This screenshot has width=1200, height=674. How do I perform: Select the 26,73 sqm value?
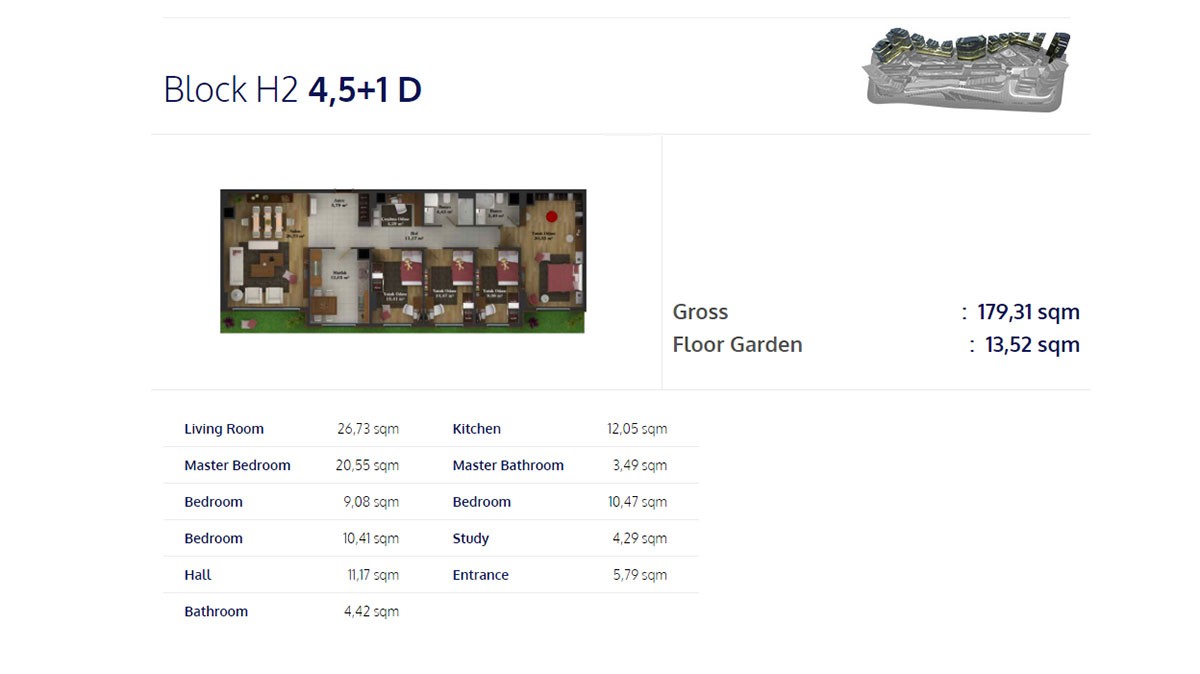pos(368,429)
